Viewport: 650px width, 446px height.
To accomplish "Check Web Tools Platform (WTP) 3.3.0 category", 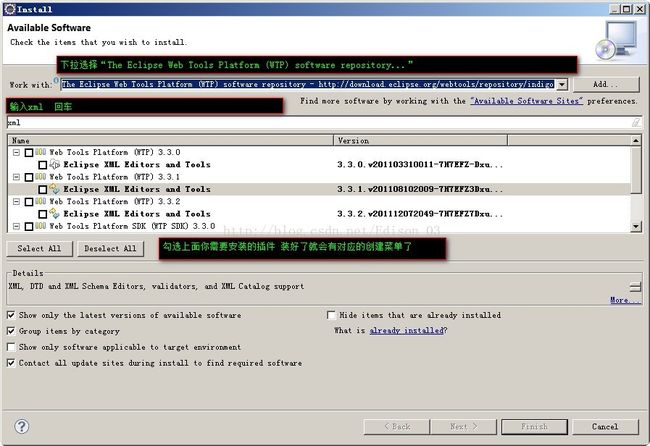I will pos(29,153).
